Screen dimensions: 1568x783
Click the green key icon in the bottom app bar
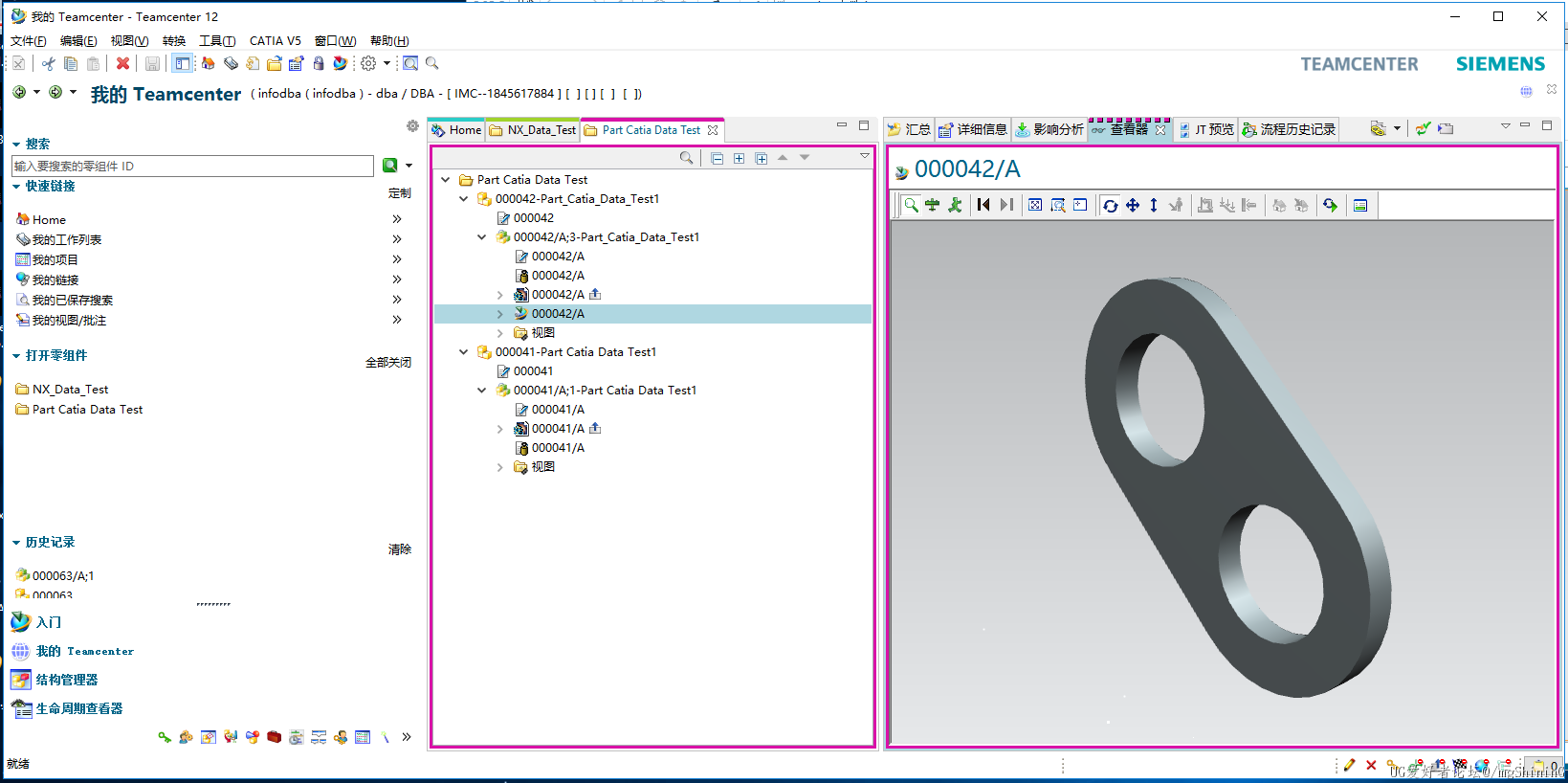point(165,737)
